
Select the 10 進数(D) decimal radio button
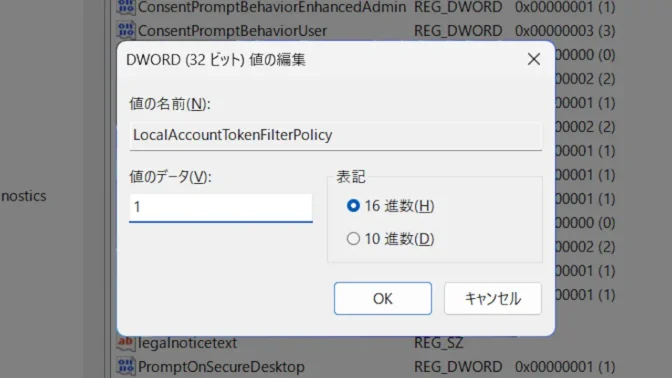(x=353, y=239)
